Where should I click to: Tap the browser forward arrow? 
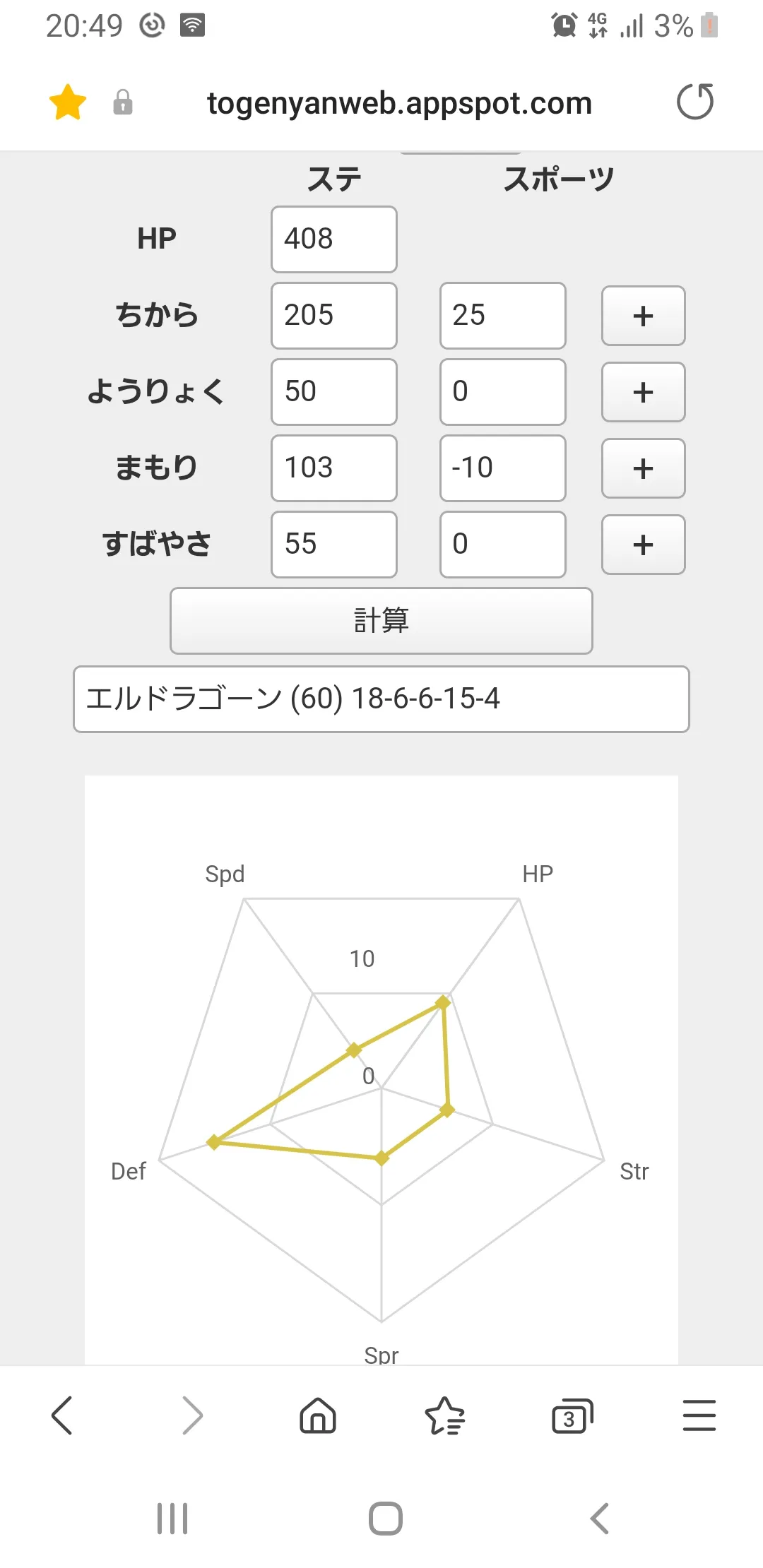tap(192, 1415)
